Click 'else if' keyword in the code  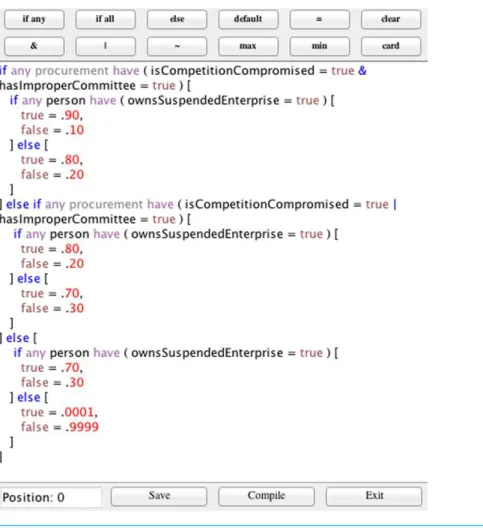24,204
